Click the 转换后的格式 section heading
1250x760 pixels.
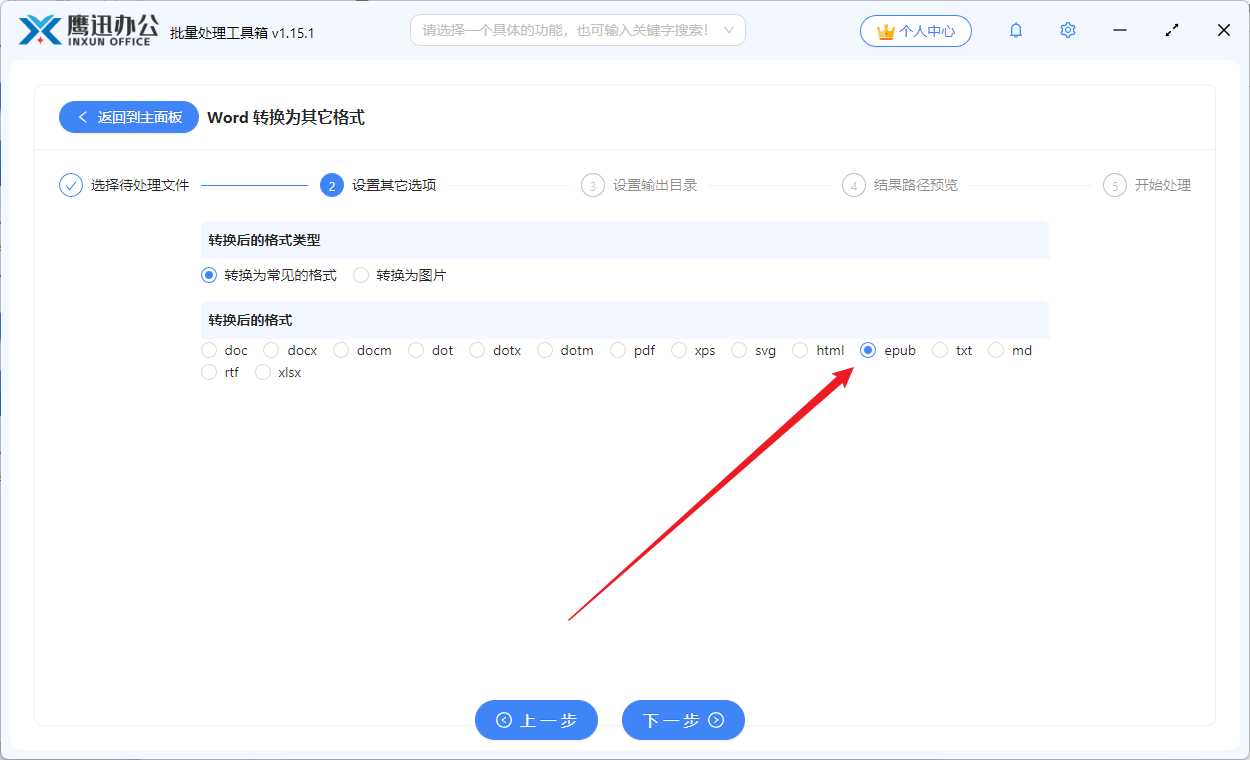click(250, 320)
